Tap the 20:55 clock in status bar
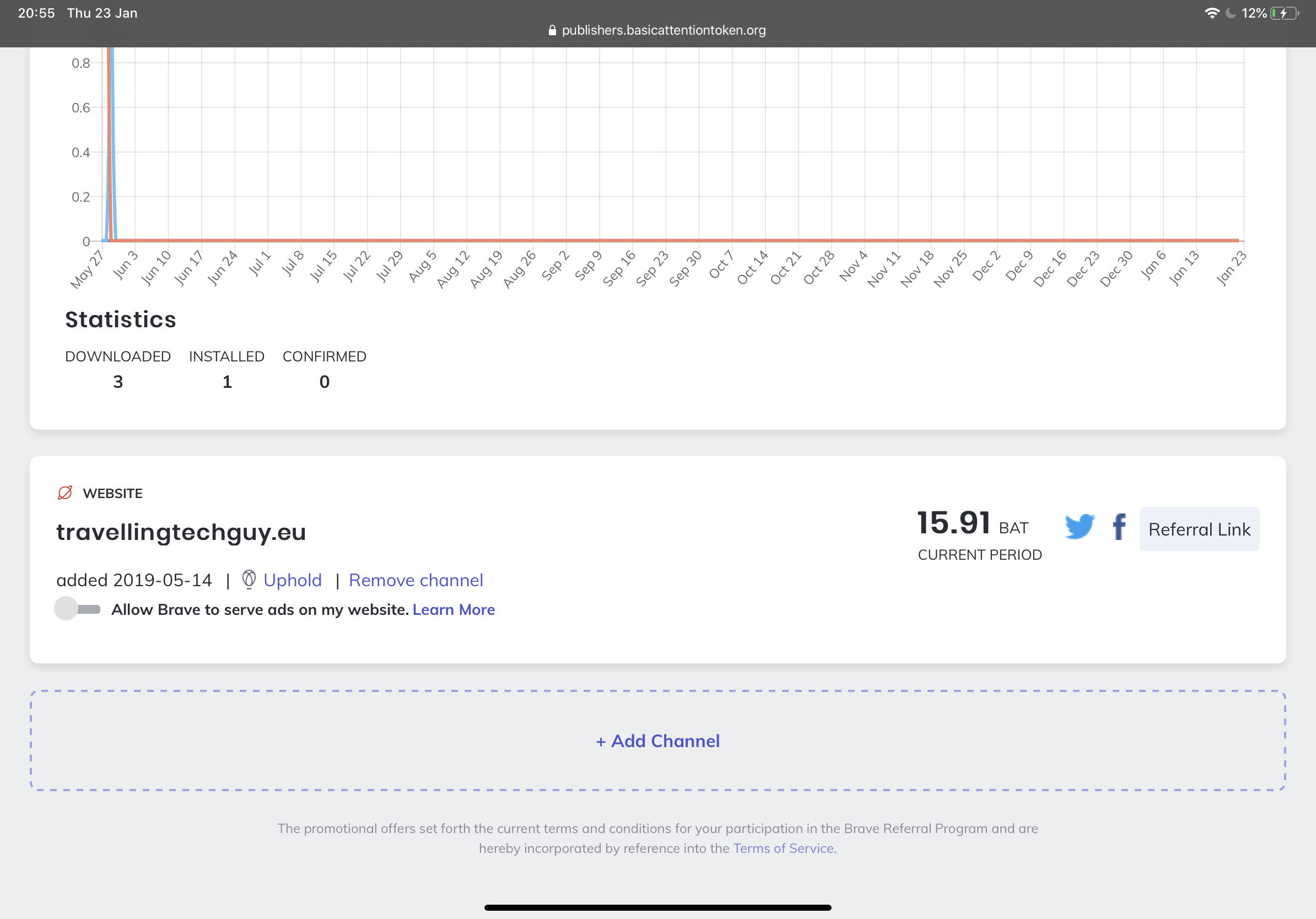Screen dimensions: 1316x919 [x=36, y=13]
